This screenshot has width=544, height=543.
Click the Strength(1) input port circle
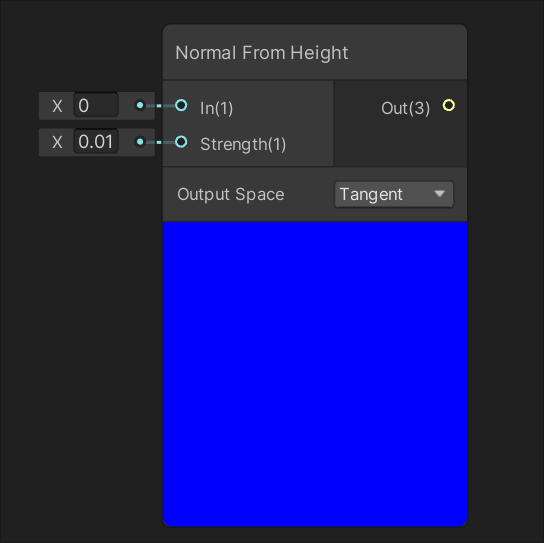point(181,142)
